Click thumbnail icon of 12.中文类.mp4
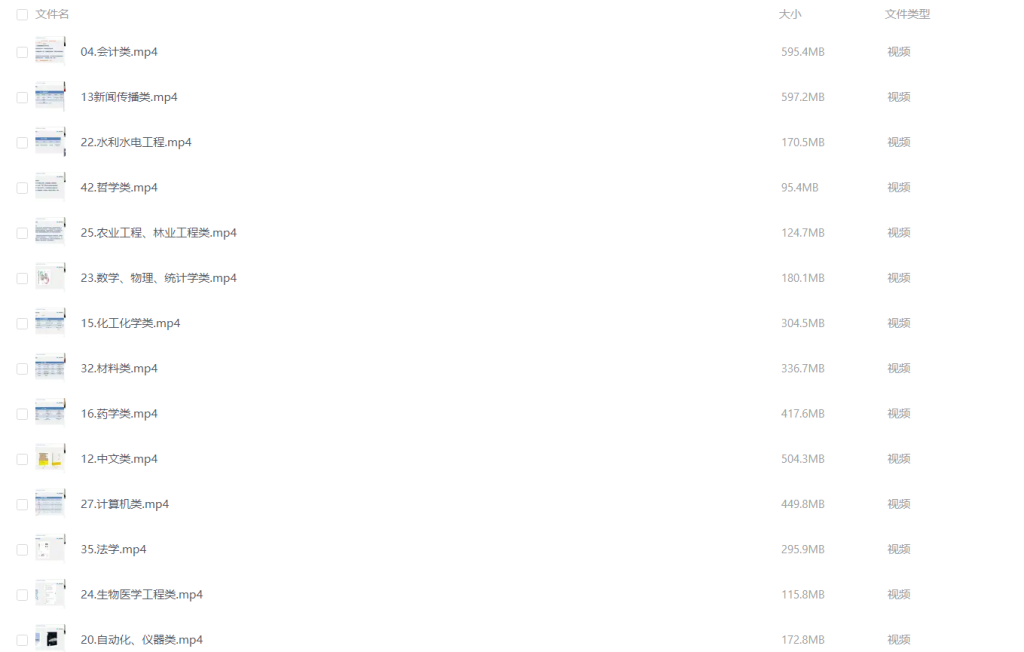The image size is (1024, 652). click(x=50, y=459)
